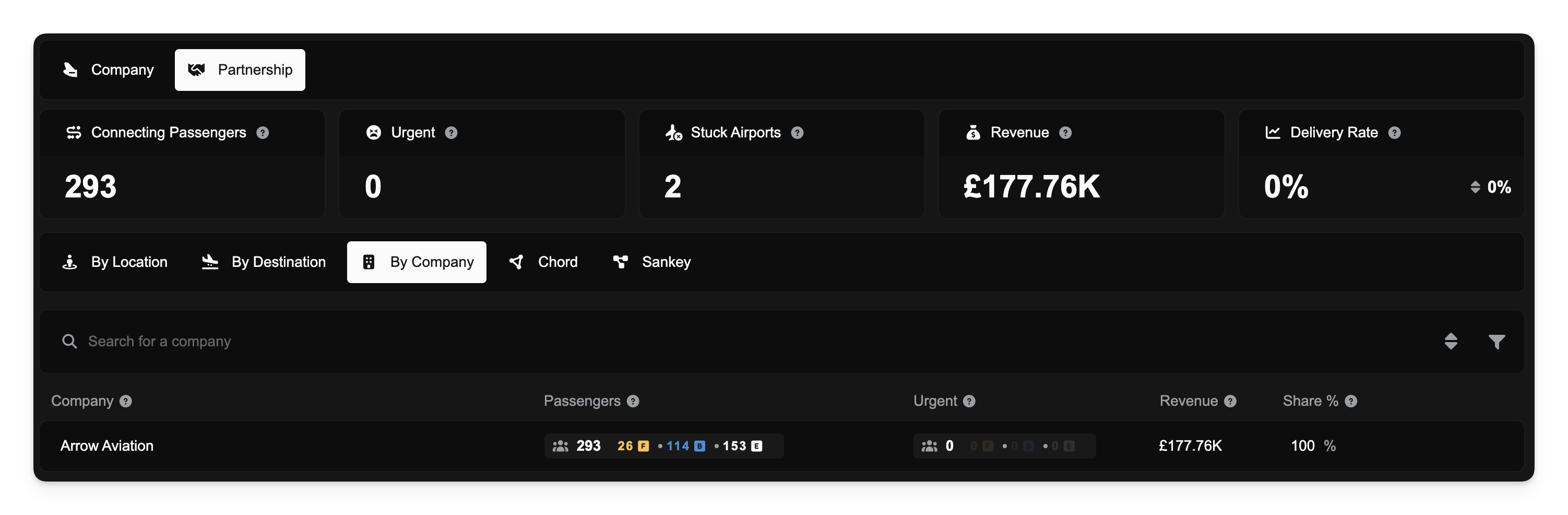Click help icon beside Revenue card title
The height and width of the screenshot is (515, 1568).
point(1065,133)
